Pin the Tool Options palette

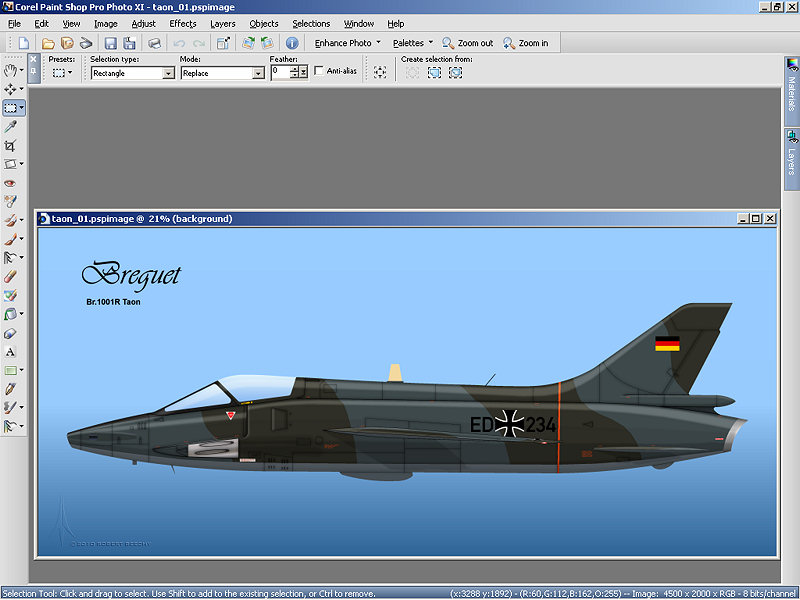tap(33, 71)
